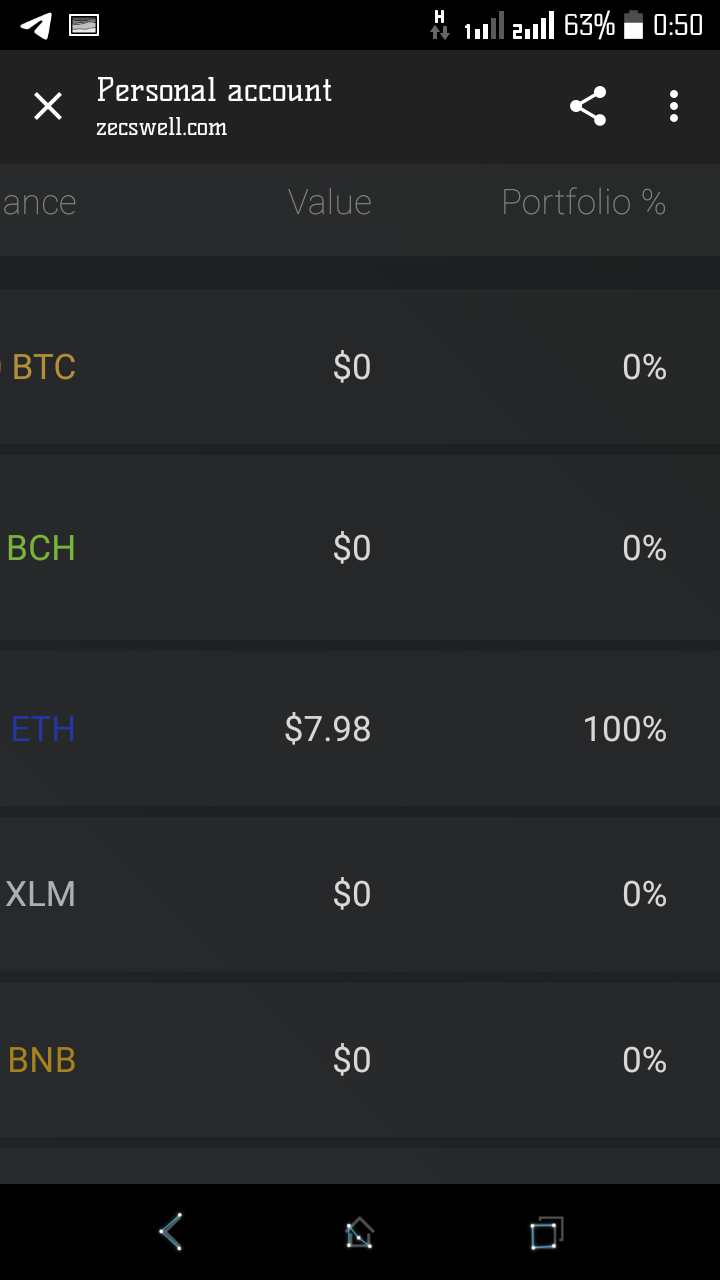
Task: Tap the zecswell.com address text
Action: [162, 128]
